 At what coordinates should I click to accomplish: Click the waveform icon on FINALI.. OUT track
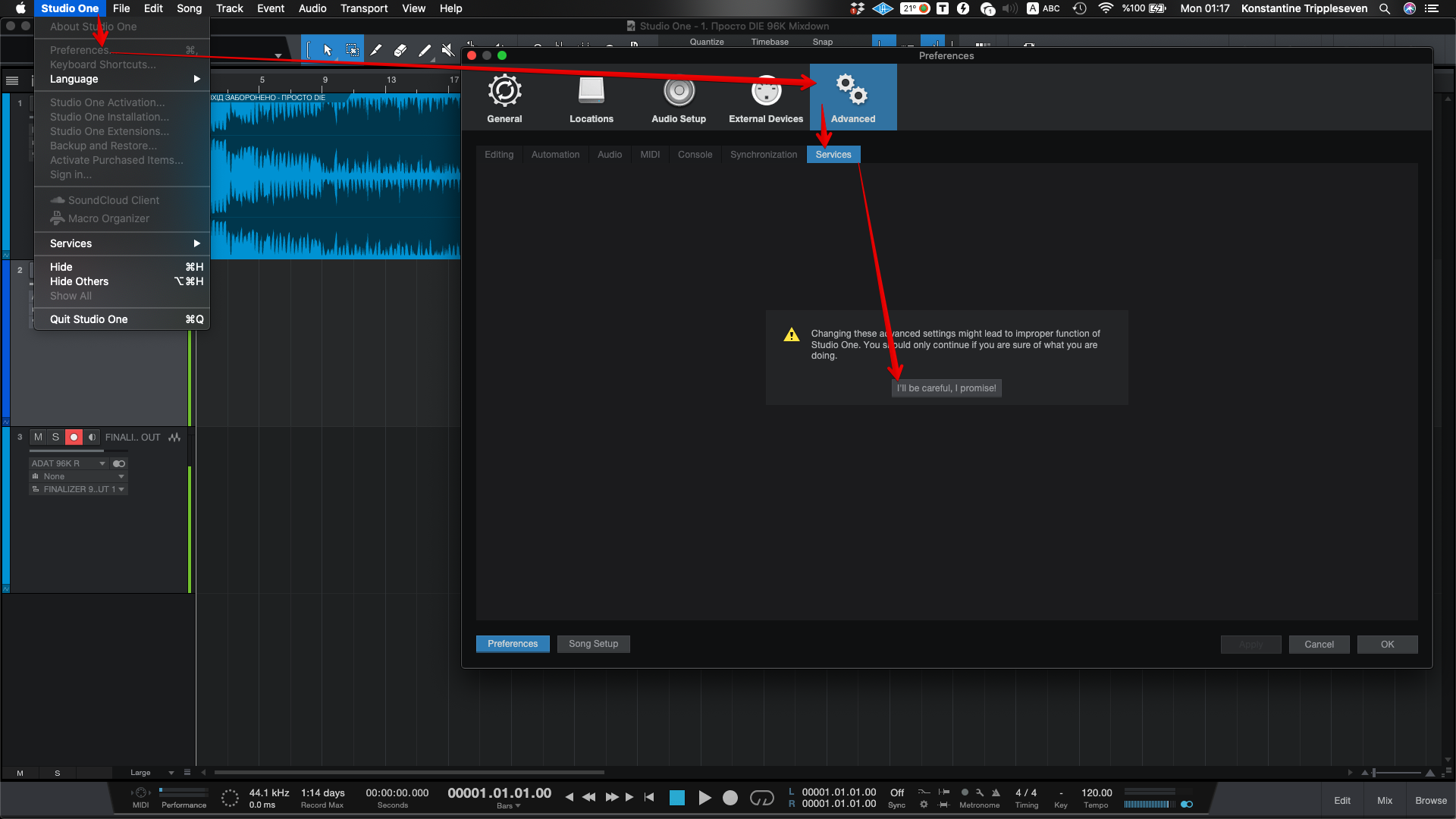tap(174, 438)
